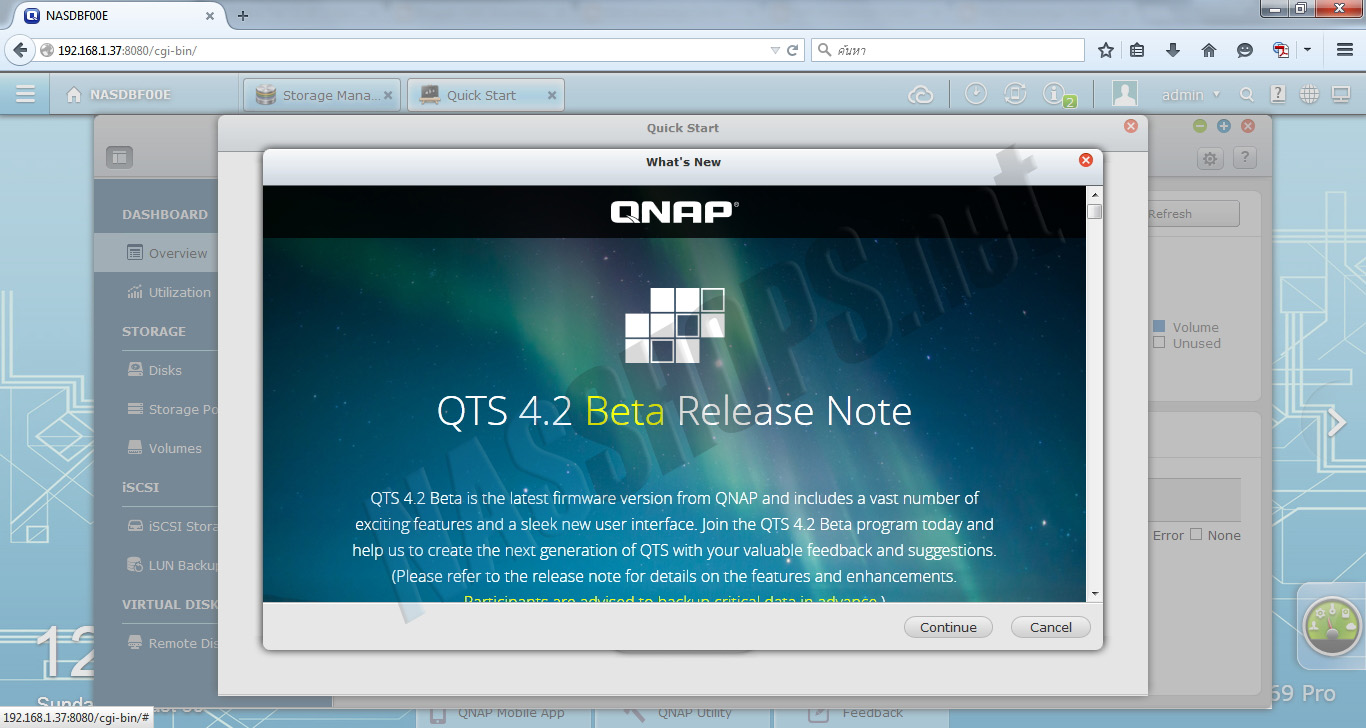Click the Feedback shortcut button

pyautogui.click(x=863, y=713)
